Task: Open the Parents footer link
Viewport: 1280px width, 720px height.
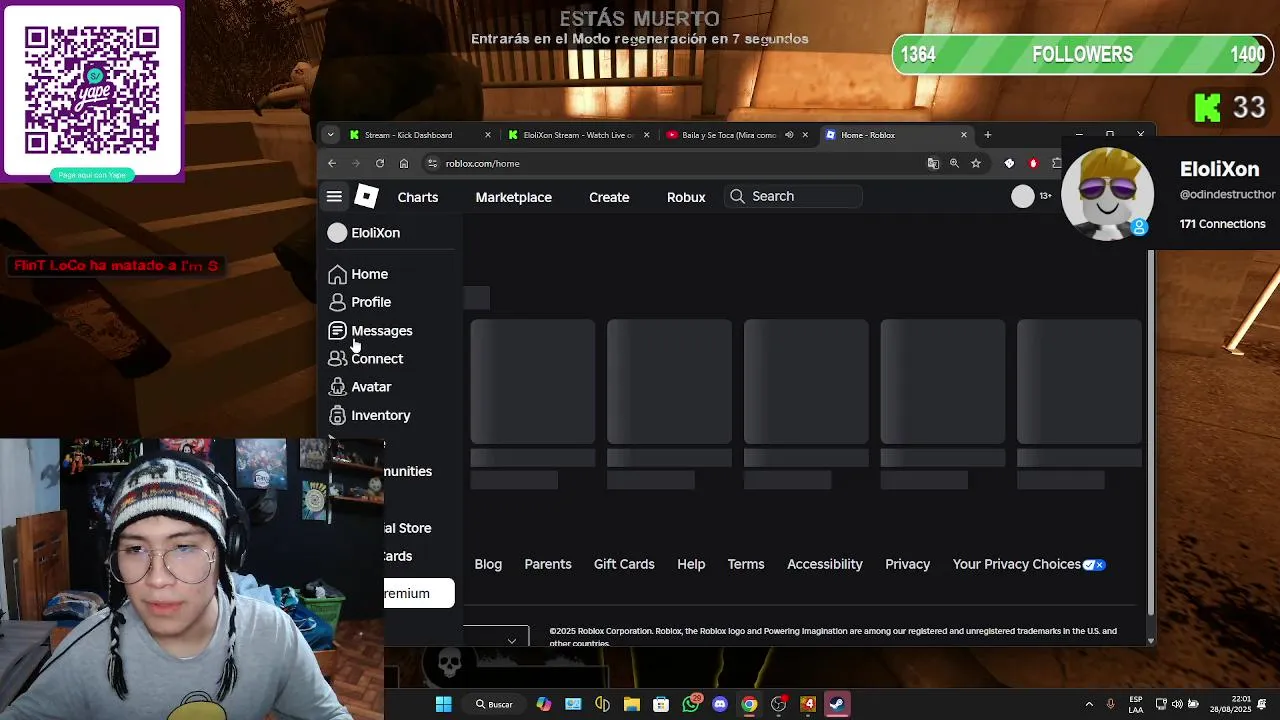Action: 548,564
